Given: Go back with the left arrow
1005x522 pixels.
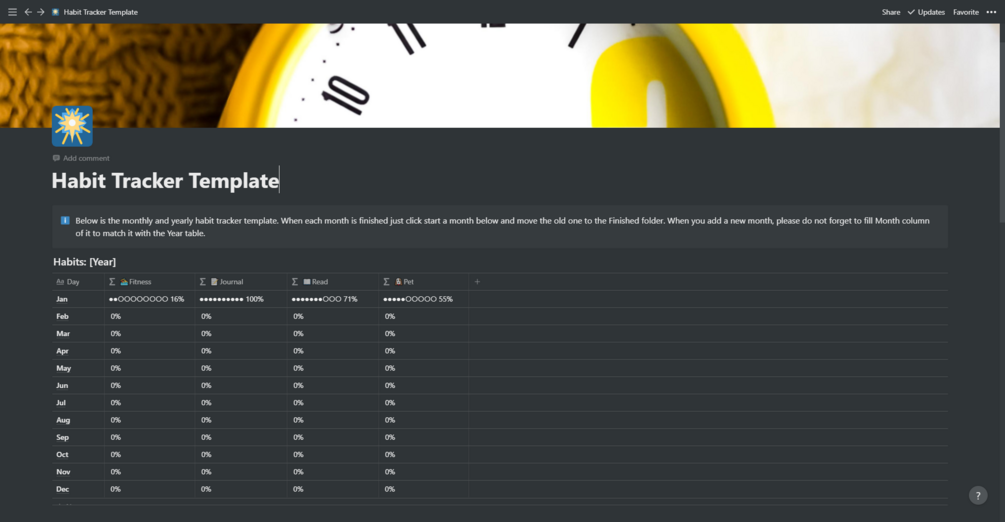Looking at the screenshot, I should coord(28,12).
